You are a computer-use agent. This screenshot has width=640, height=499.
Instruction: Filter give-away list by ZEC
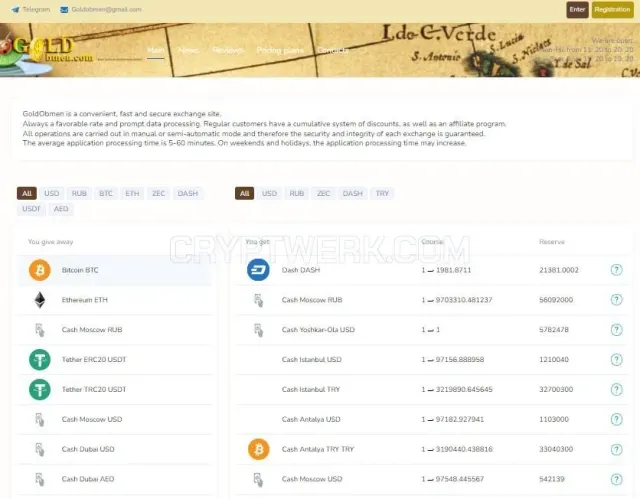158,193
